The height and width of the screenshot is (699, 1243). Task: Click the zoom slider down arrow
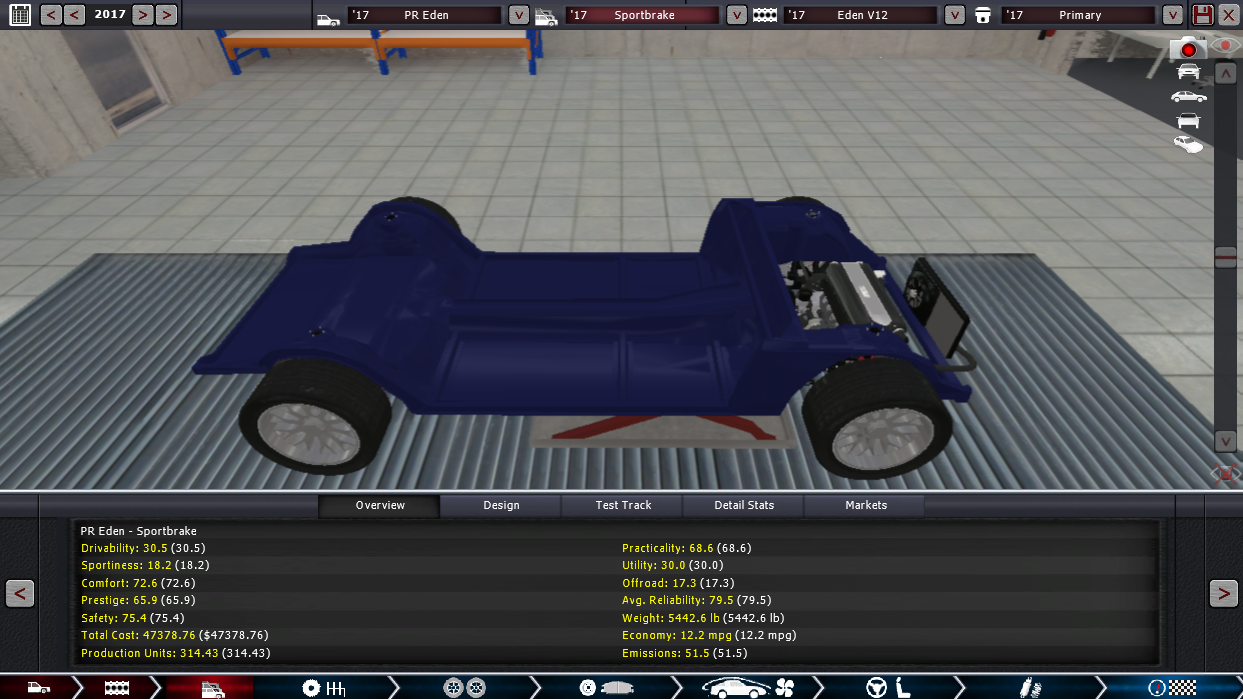[1226, 441]
